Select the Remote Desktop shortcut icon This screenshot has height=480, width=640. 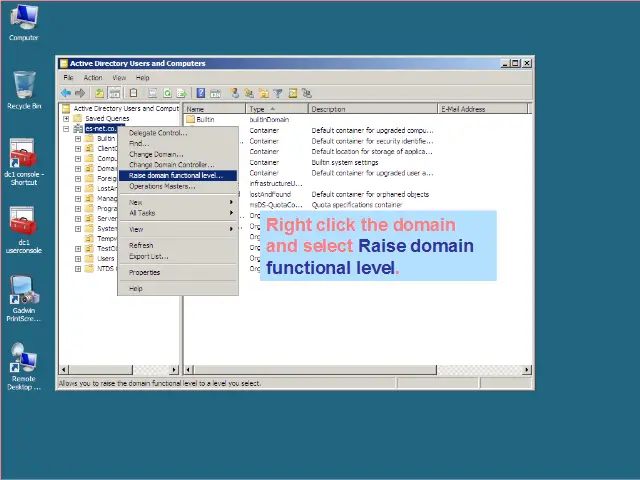24,367
